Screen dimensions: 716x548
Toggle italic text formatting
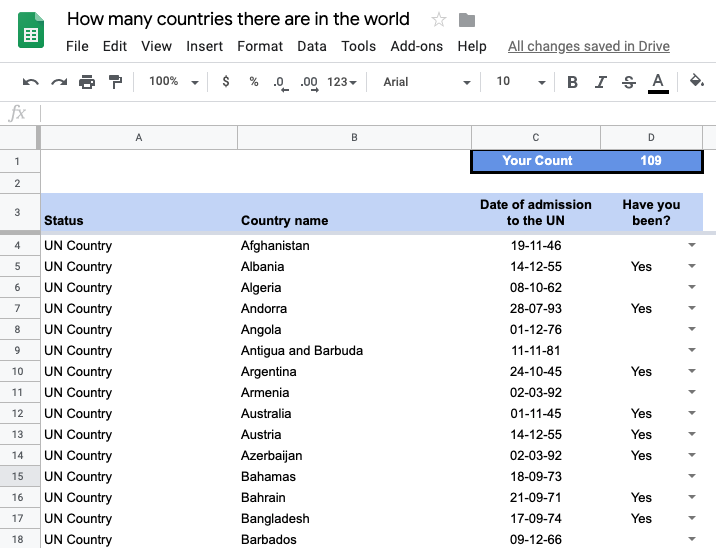pyautogui.click(x=600, y=82)
